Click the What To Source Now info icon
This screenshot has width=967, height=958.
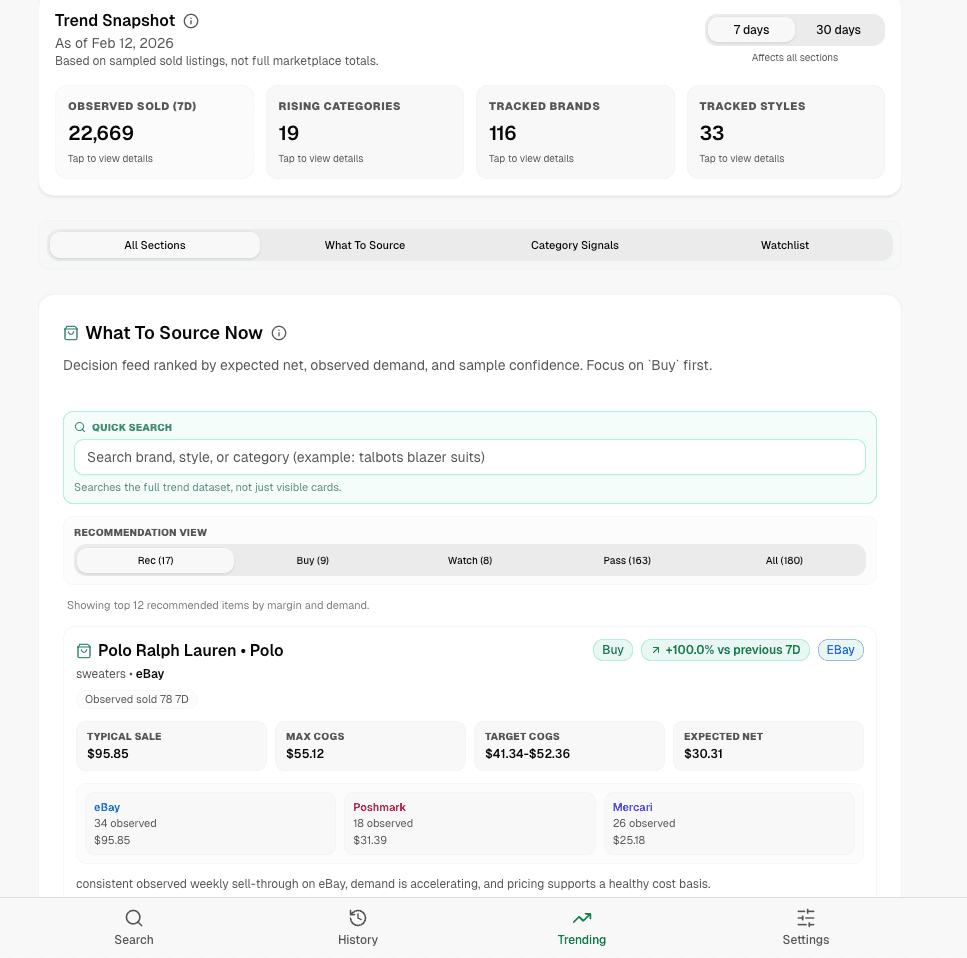click(x=278, y=333)
